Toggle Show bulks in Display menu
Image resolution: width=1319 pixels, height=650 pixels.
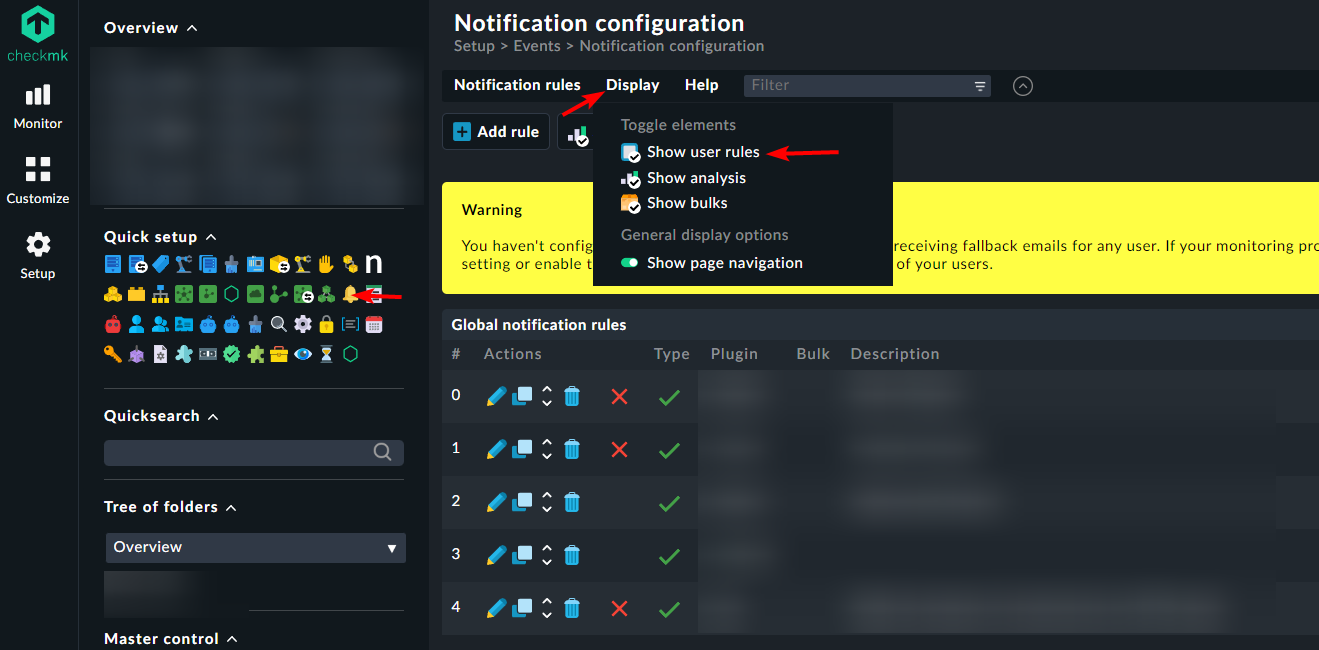click(x=674, y=203)
